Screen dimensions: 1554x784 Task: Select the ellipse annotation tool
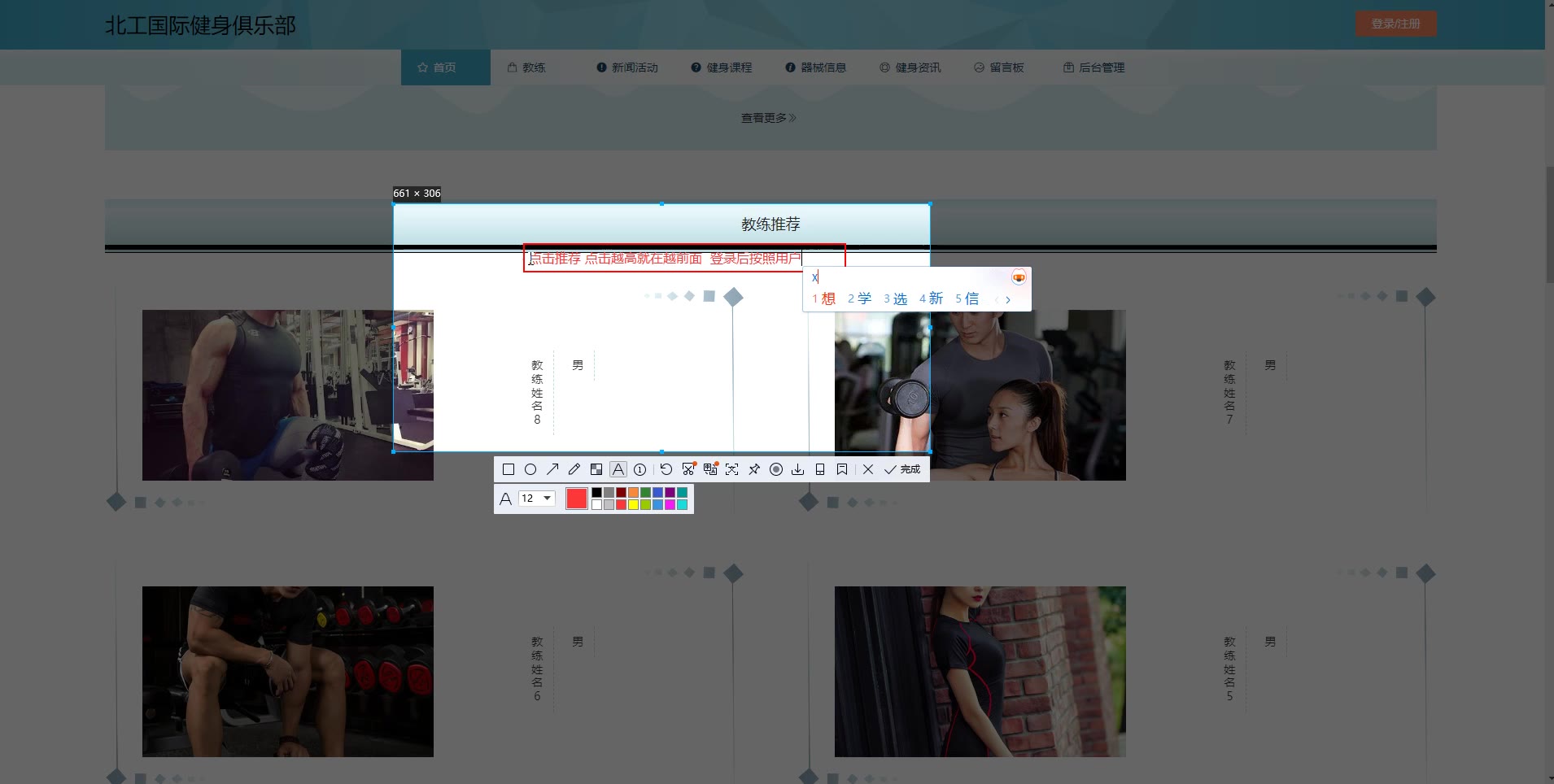[x=530, y=469]
